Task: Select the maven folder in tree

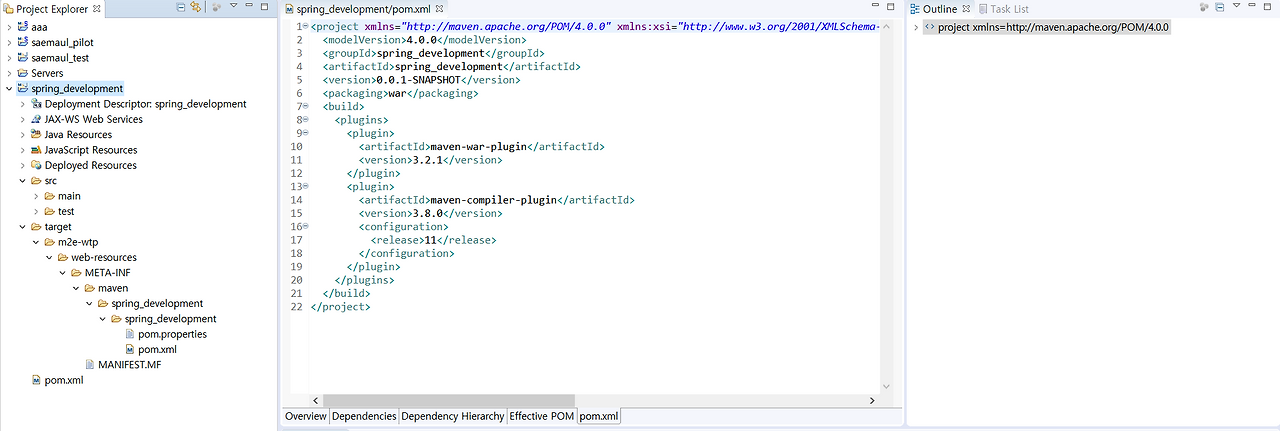Action: coord(105,288)
